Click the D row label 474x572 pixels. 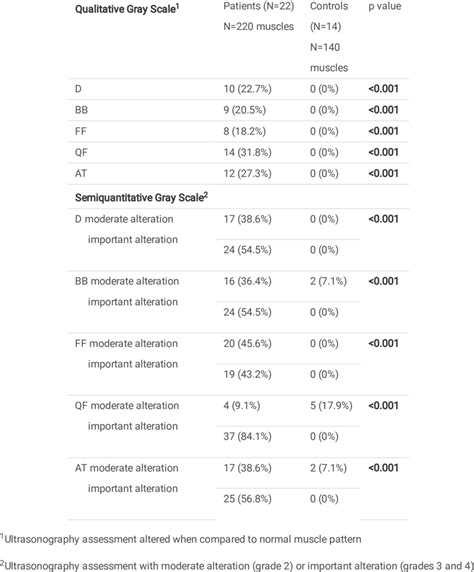click(78, 89)
